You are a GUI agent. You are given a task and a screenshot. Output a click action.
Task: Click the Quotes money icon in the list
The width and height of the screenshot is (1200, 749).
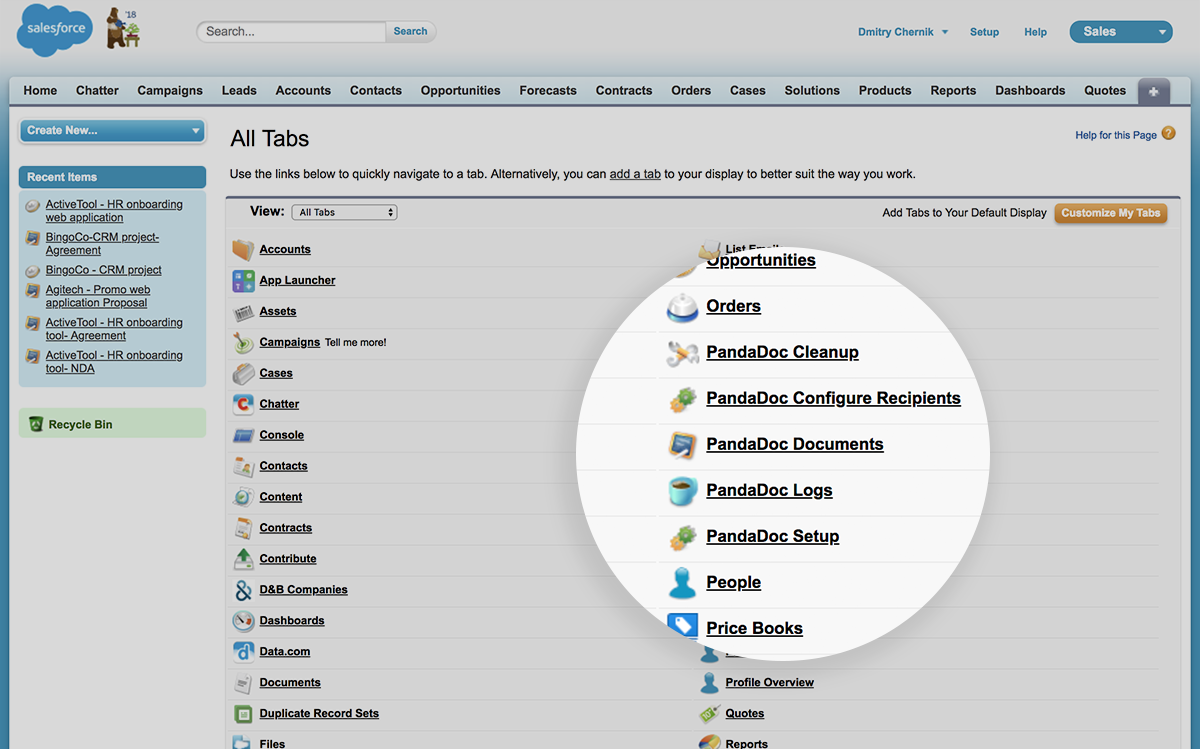(709, 714)
